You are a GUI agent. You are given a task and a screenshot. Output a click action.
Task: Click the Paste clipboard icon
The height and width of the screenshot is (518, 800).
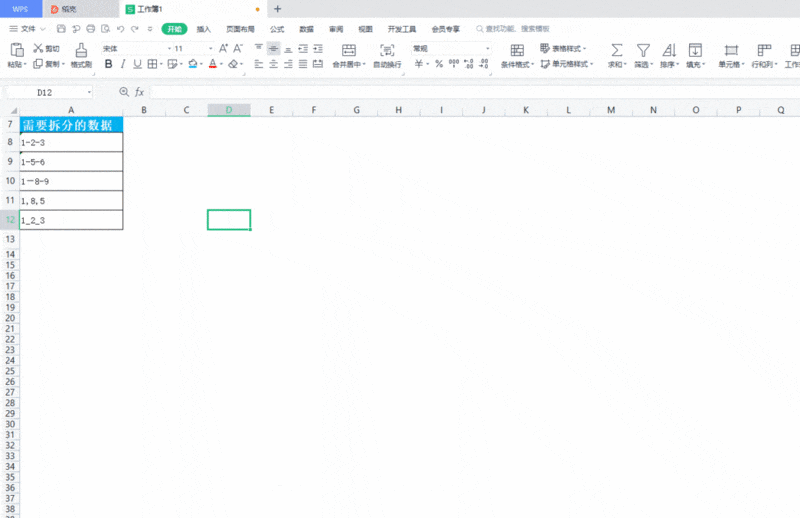(x=17, y=50)
